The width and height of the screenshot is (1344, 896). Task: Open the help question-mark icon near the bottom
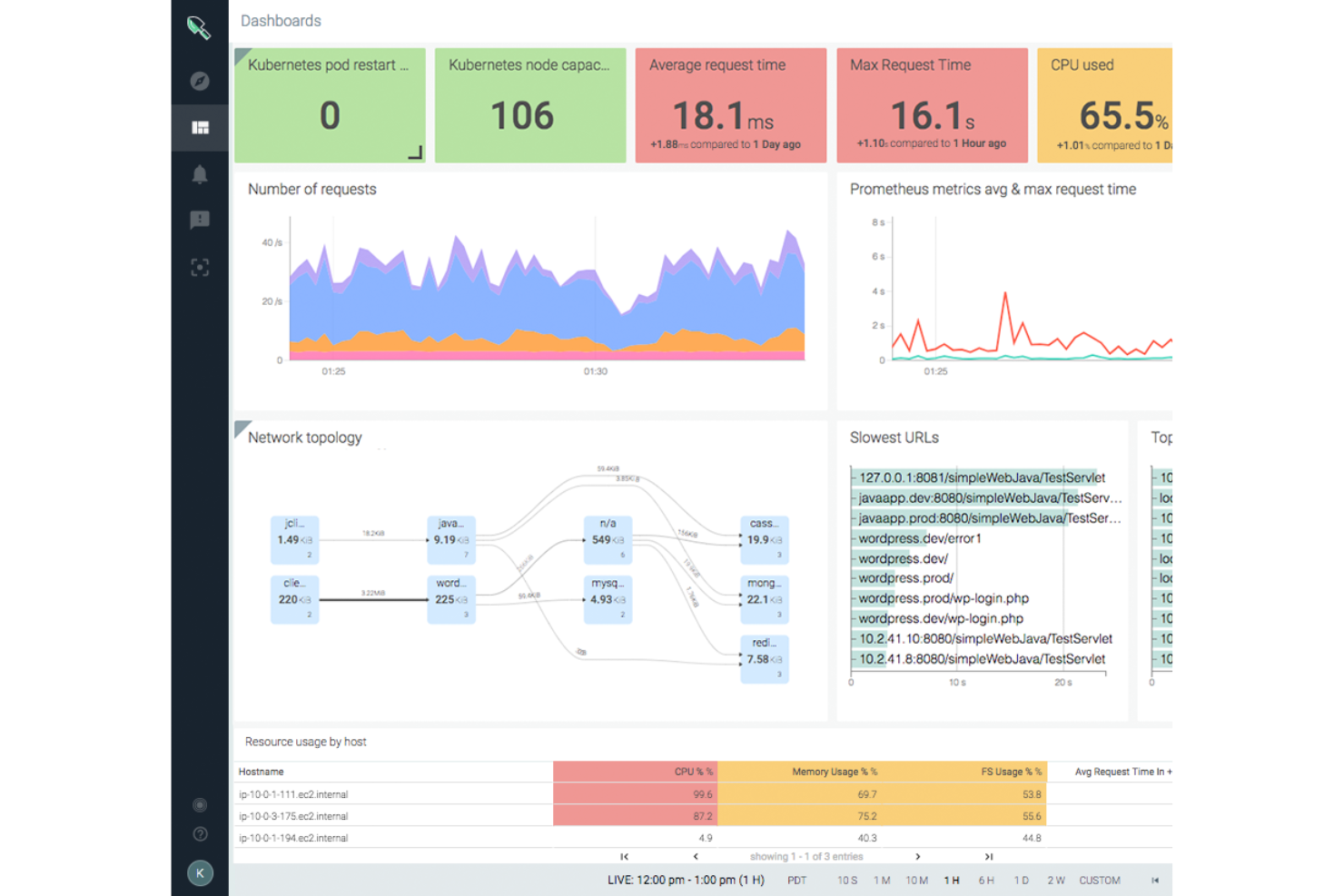click(x=200, y=833)
